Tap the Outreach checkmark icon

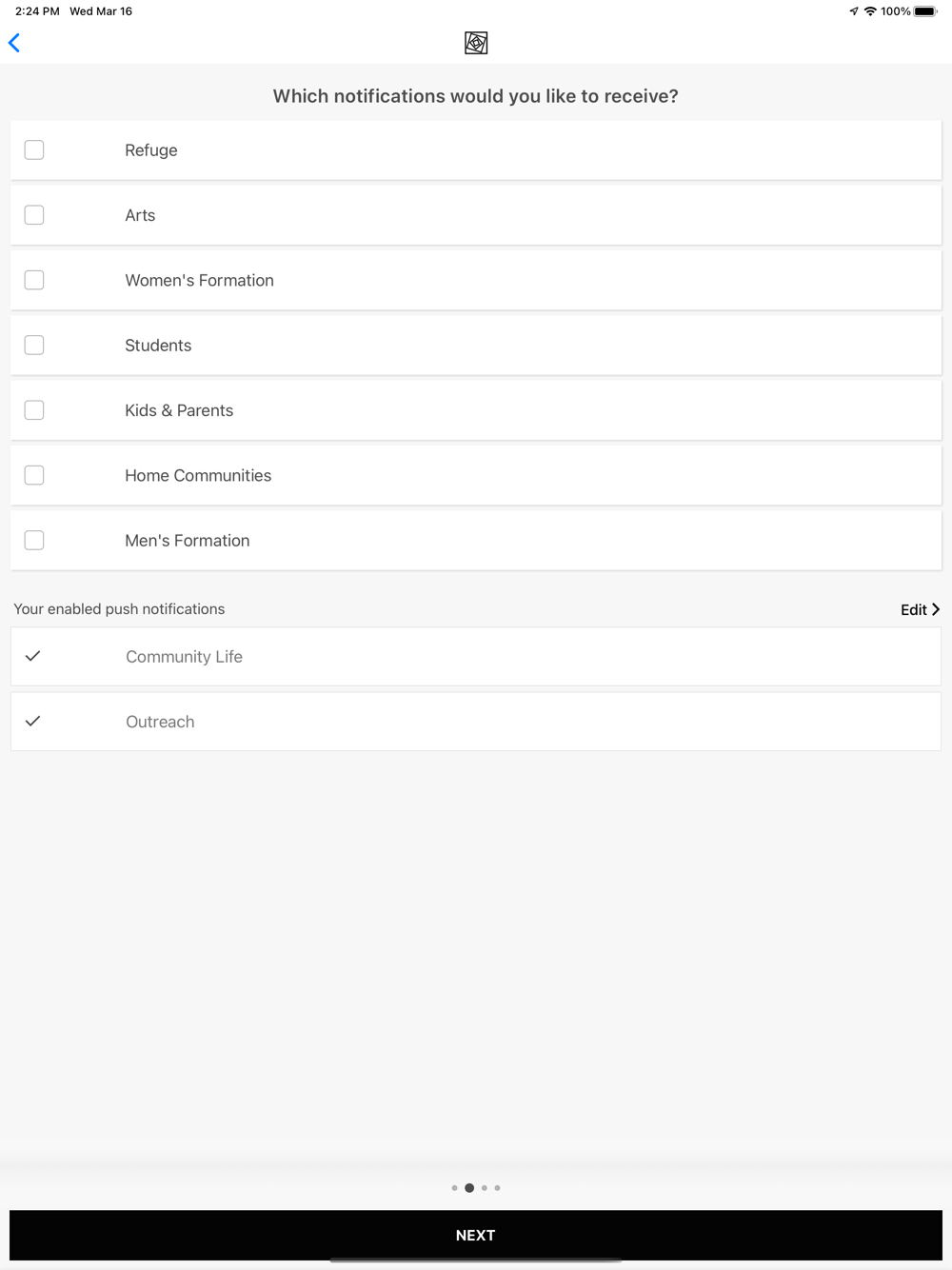tap(33, 721)
